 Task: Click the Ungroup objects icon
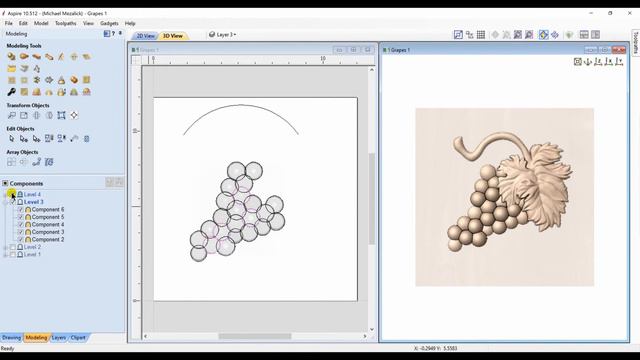[x=61, y=139]
